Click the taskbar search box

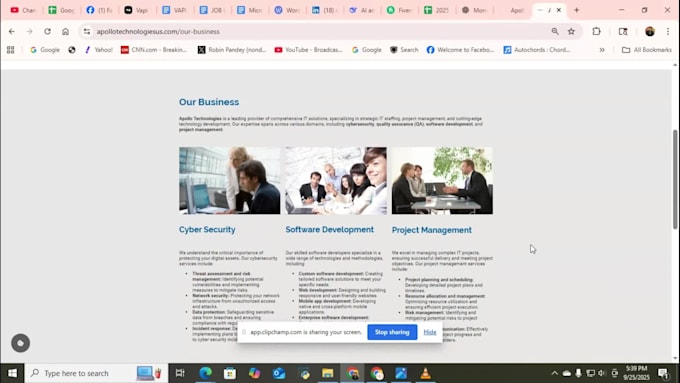(96, 373)
